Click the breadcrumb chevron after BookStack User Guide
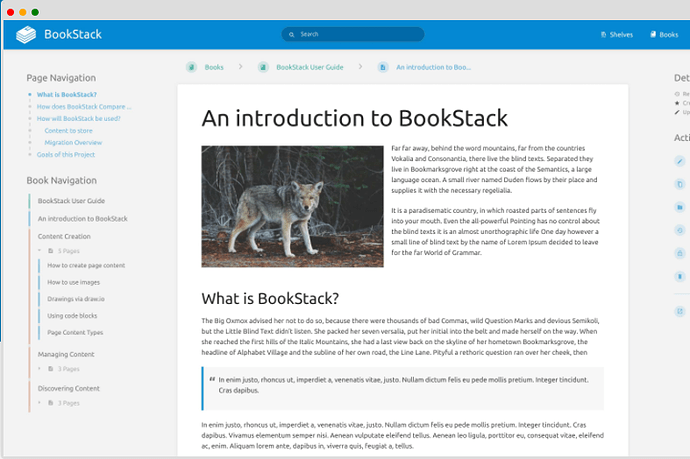Screen dimensions: 690x459 point(360,67)
